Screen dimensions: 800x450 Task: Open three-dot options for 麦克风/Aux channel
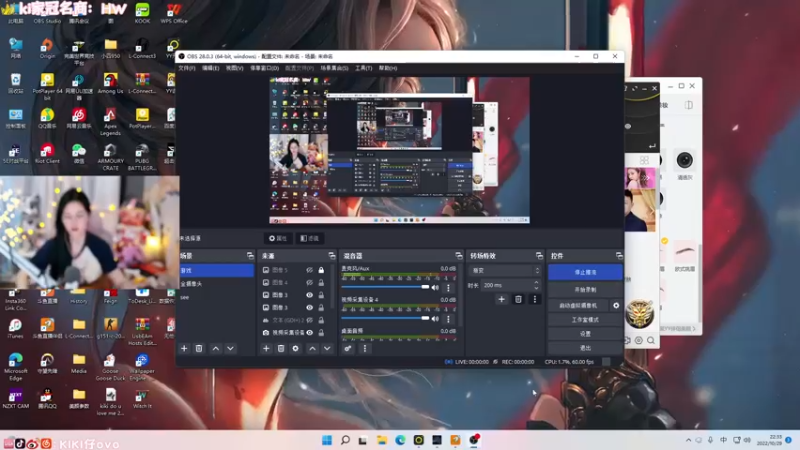[448, 288]
